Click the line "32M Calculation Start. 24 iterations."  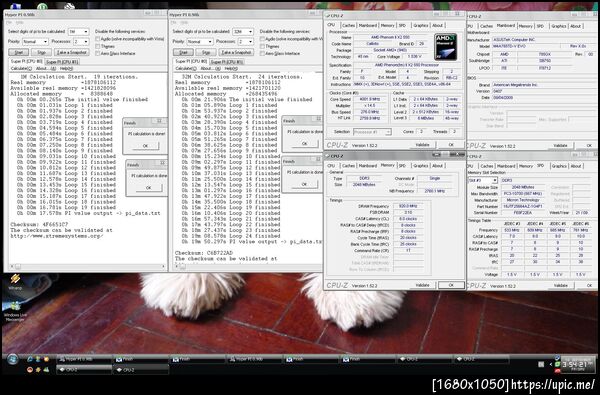(242, 77)
